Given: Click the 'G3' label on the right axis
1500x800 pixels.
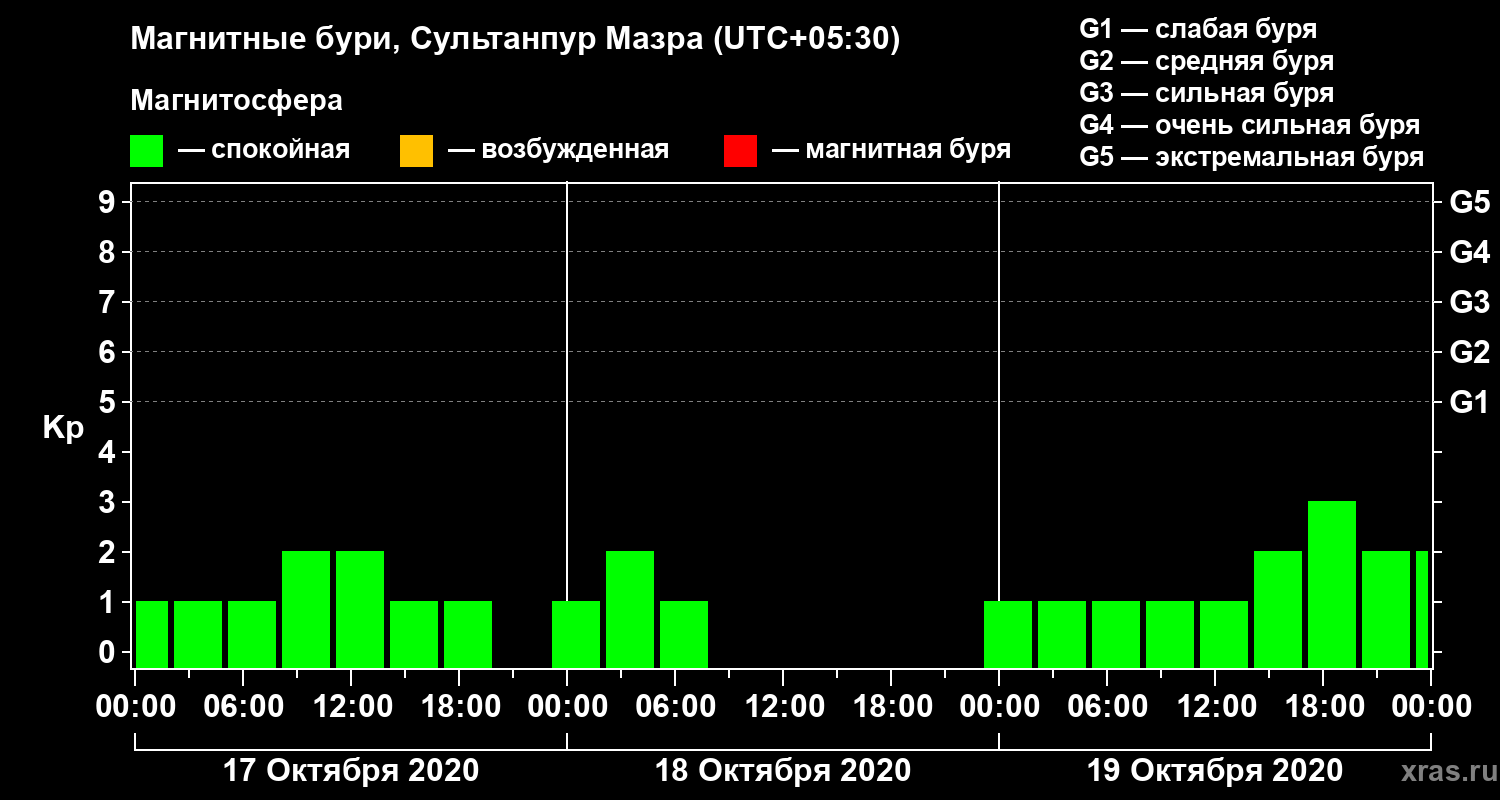Looking at the screenshot, I should click(1469, 302).
